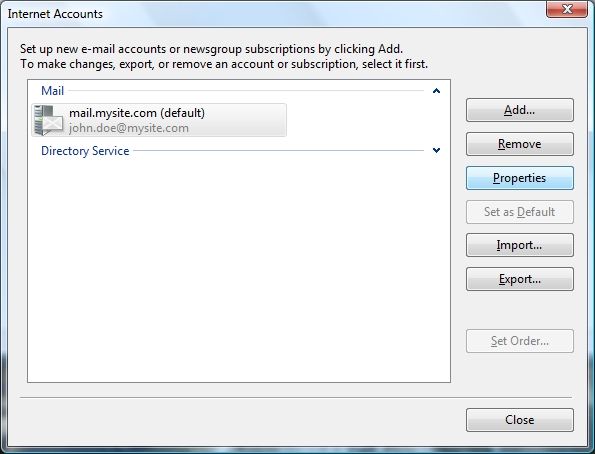595x454 pixels.
Task: Close the dialog using the Close button
Action: (519, 420)
